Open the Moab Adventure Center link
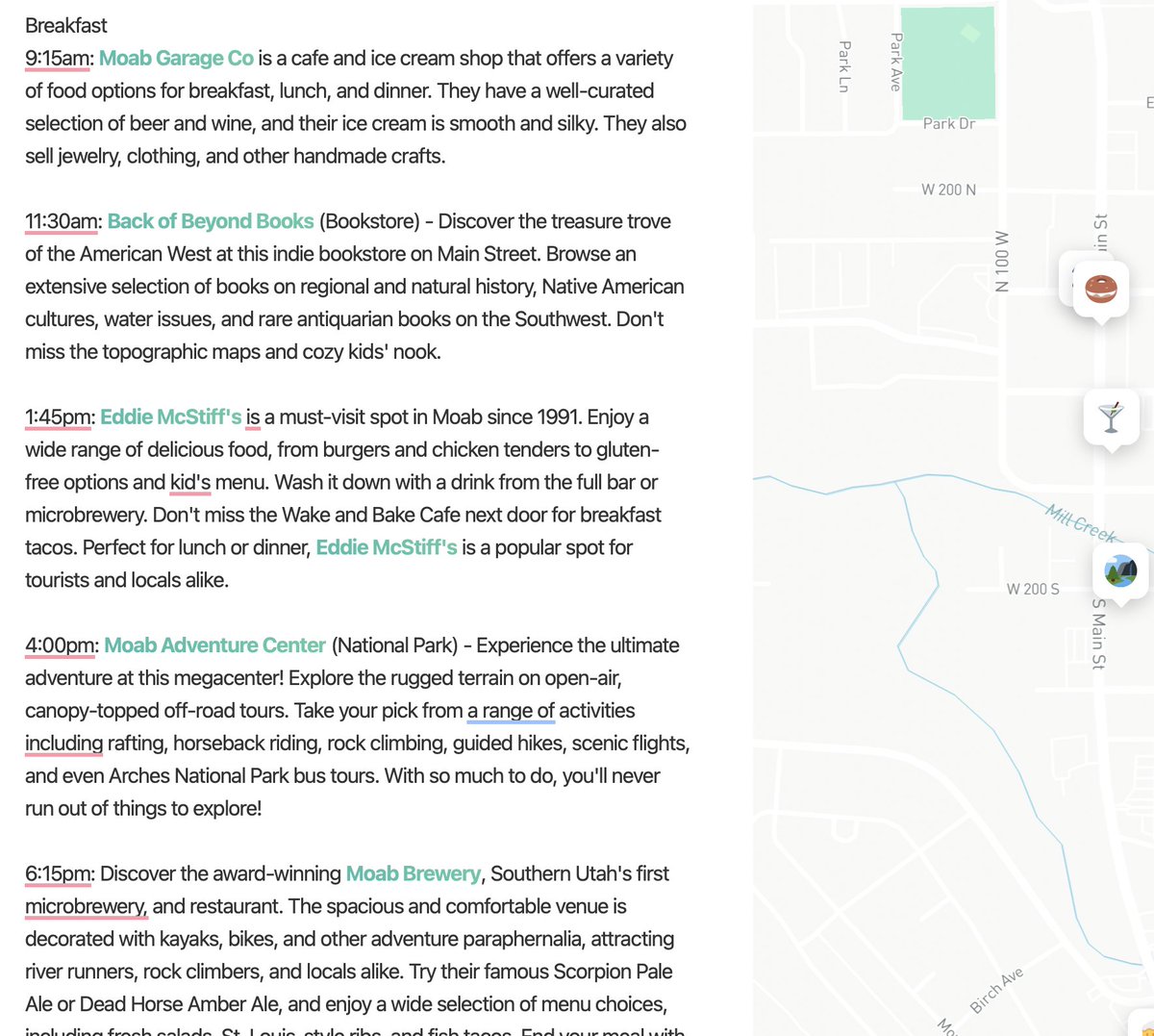The width and height of the screenshot is (1154, 1036). 214,644
